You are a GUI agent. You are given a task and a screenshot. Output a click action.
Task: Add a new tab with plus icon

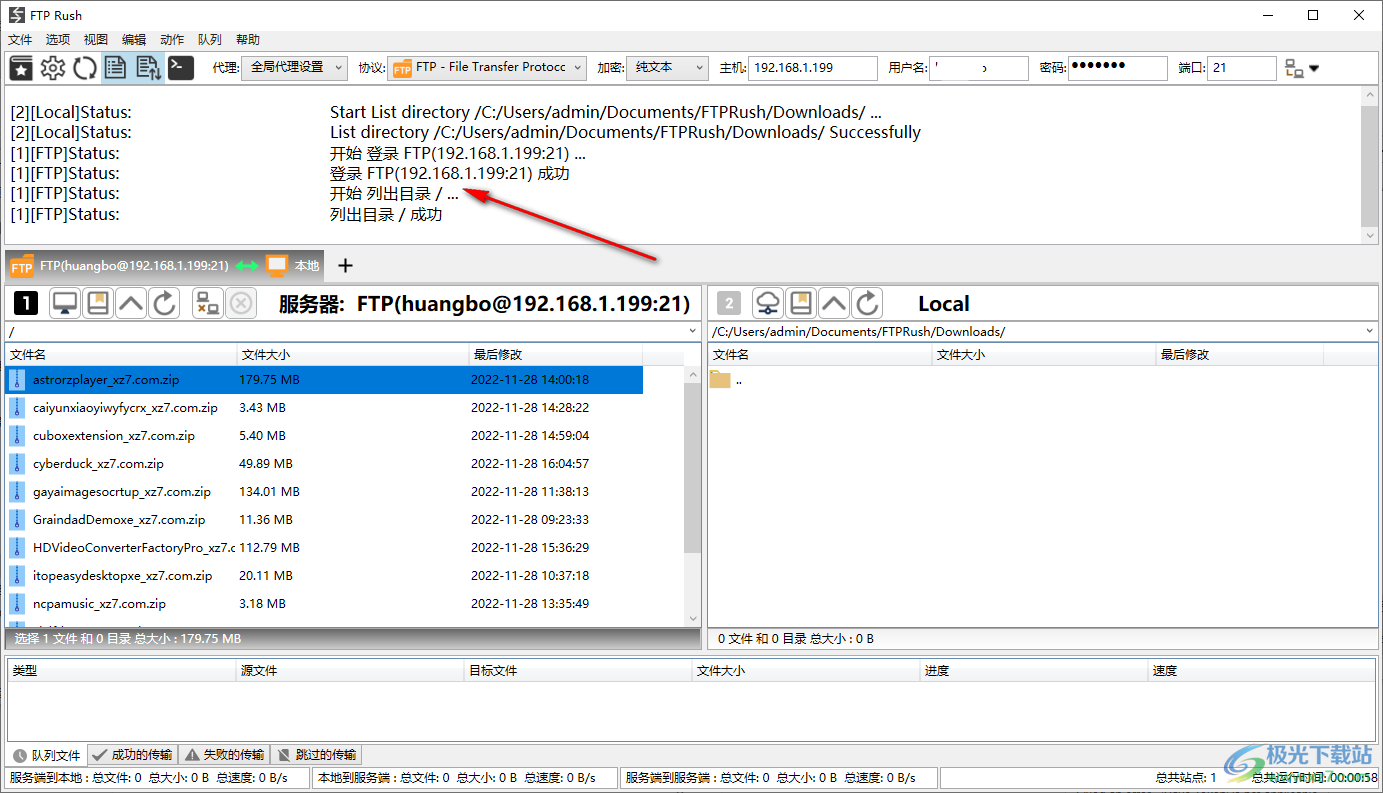pos(345,265)
